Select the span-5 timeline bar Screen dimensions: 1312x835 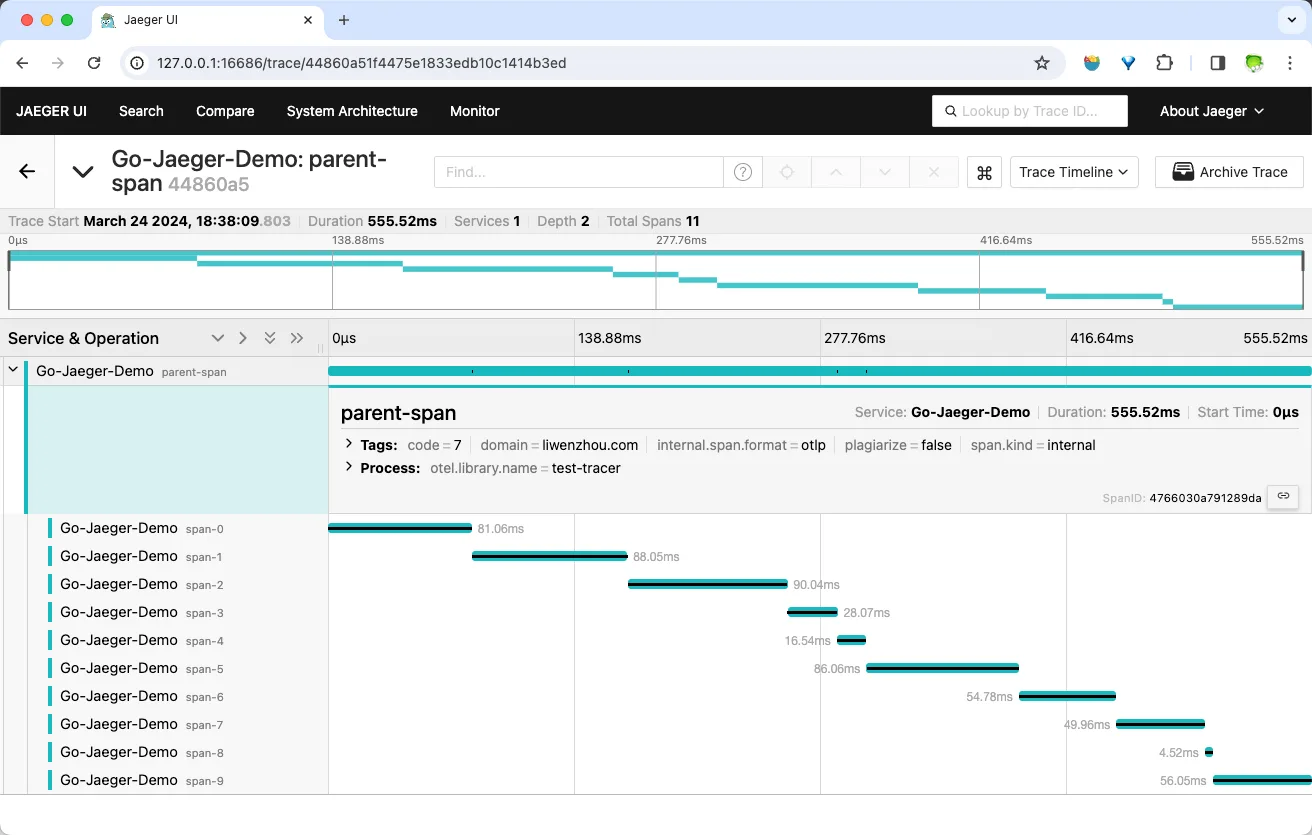pos(942,668)
